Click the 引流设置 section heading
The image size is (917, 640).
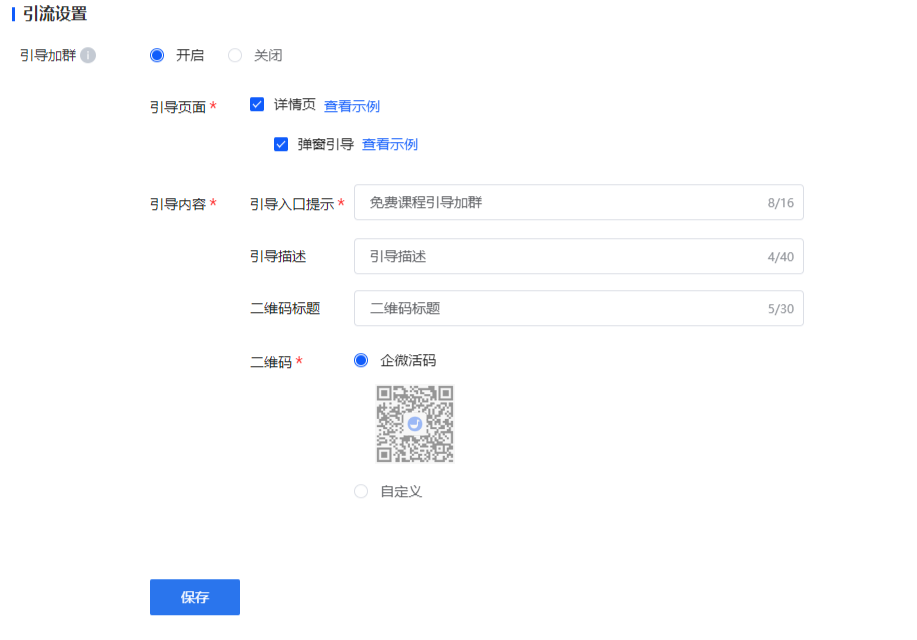click(55, 13)
